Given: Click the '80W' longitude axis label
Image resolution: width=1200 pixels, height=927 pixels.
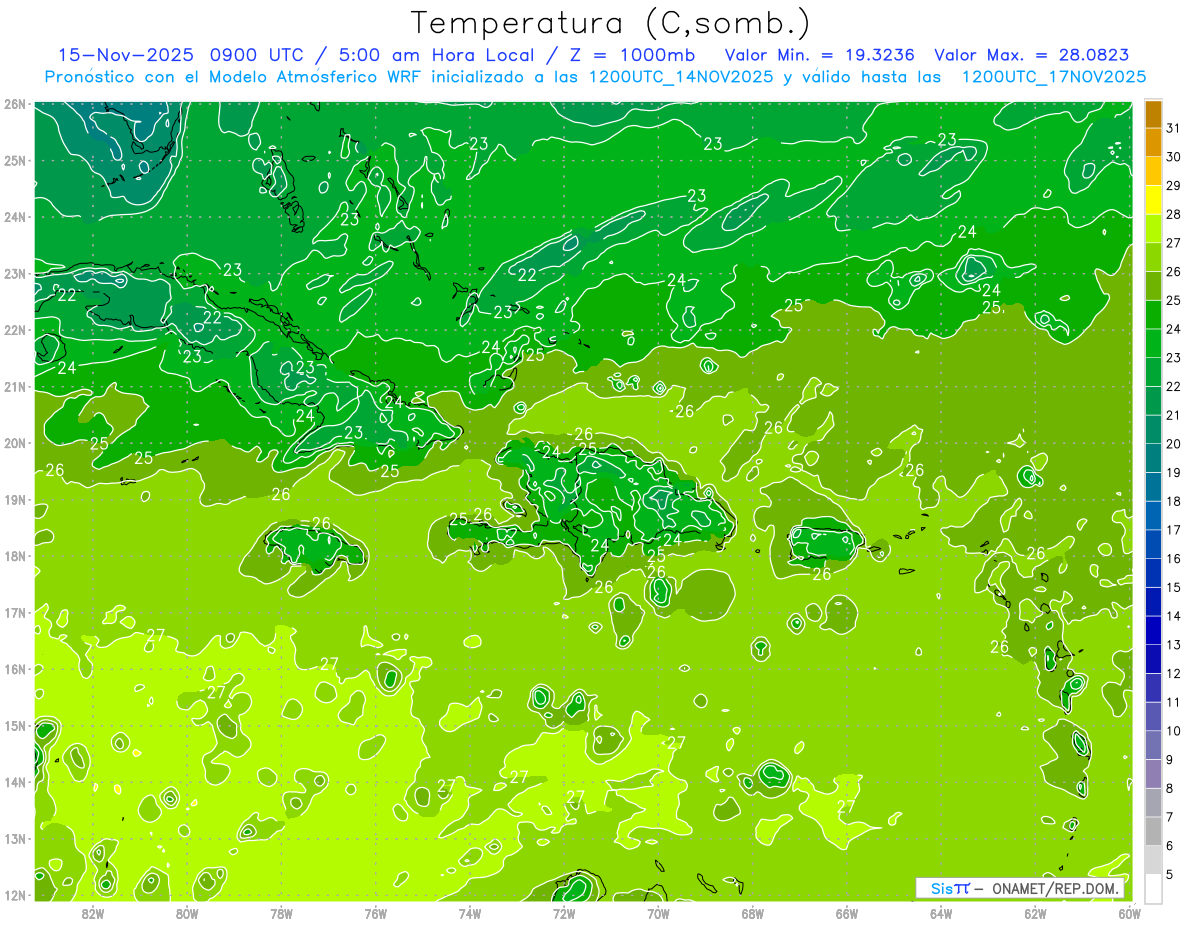Looking at the screenshot, I should pyautogui.click(x=187, y=913).
